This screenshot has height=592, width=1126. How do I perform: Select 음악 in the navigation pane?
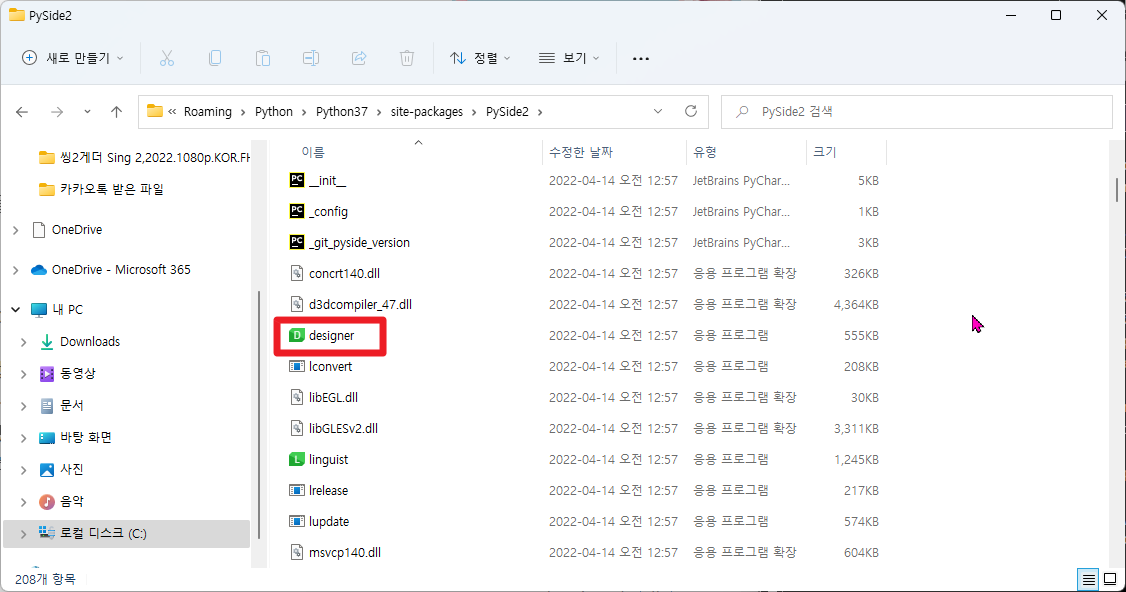coord(72,501)
